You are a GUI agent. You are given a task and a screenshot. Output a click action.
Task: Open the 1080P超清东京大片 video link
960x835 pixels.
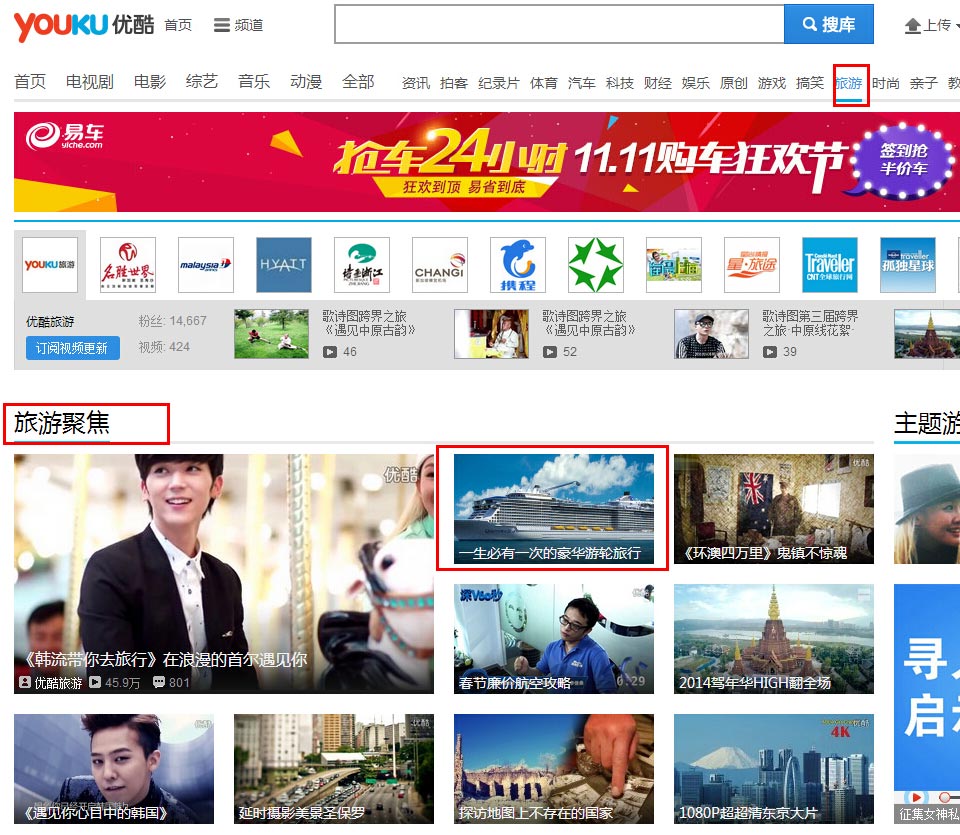pos(773,769)
